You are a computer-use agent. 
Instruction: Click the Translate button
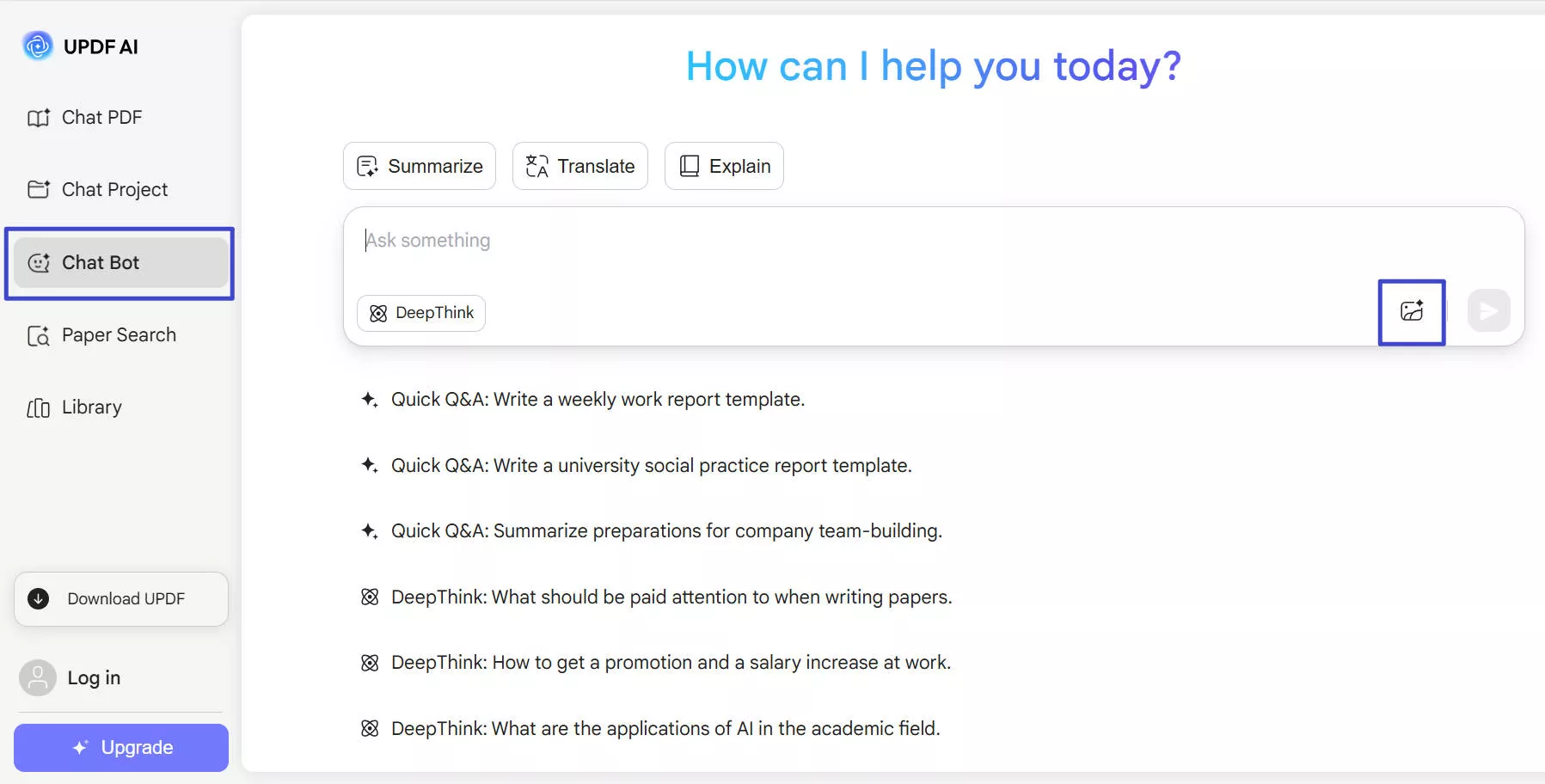(x=580, y=166)
